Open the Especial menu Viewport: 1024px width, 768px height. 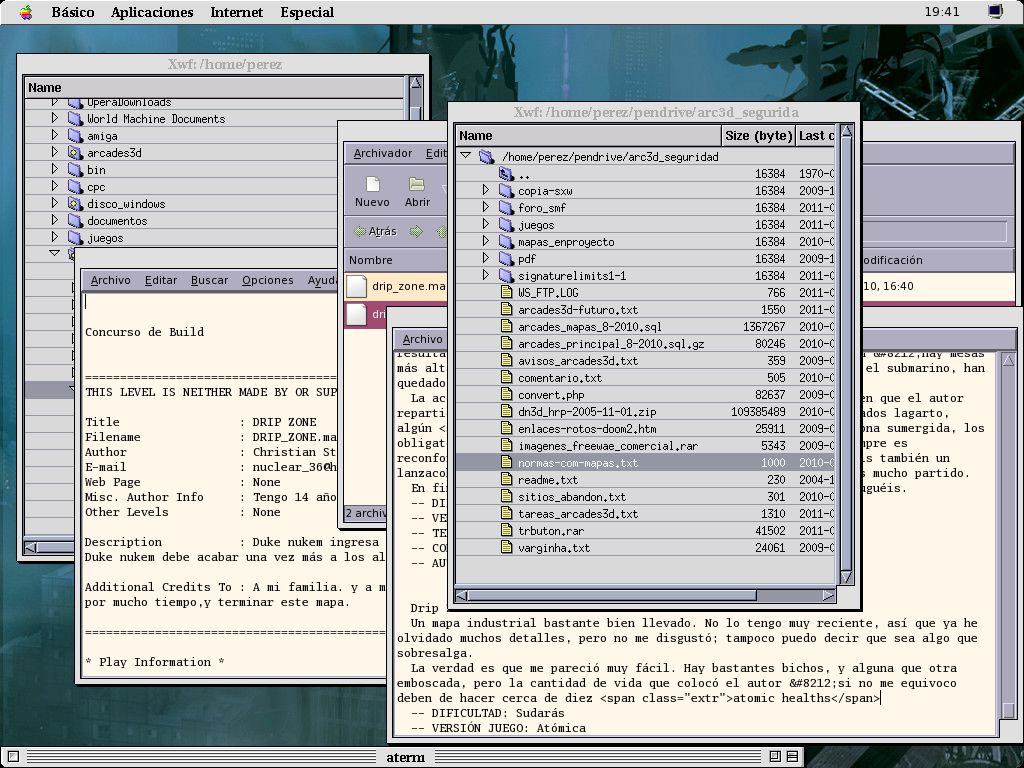[307, 12]
